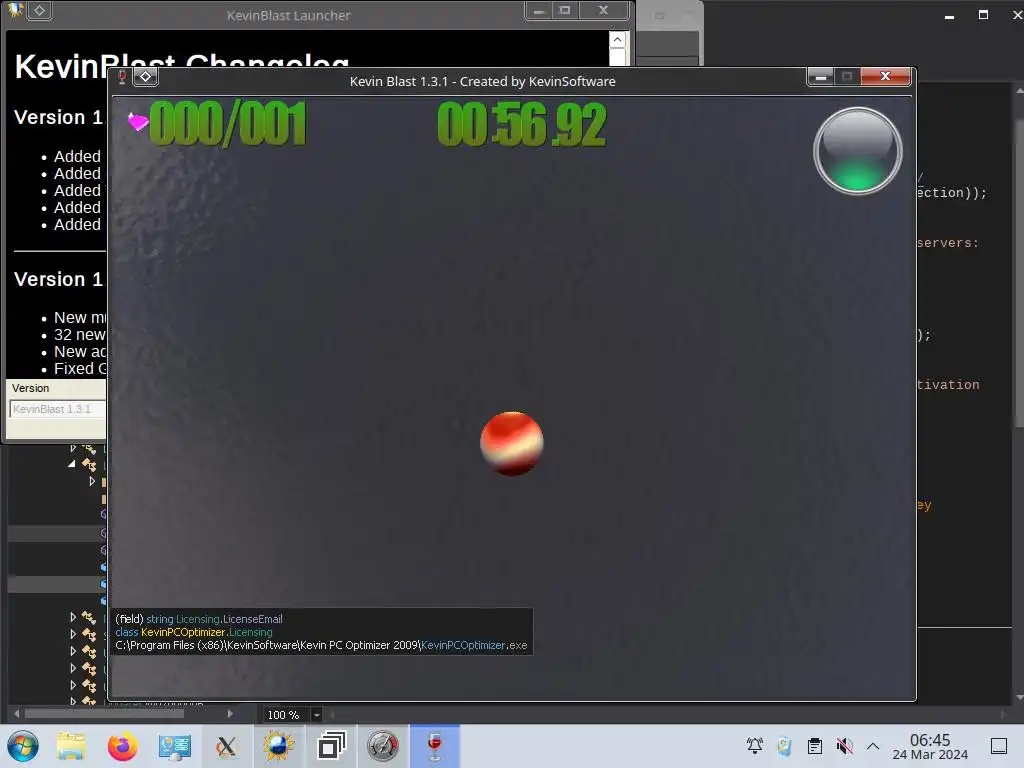Click the diamond button in KevinBlast Launcher title bar

39,10
